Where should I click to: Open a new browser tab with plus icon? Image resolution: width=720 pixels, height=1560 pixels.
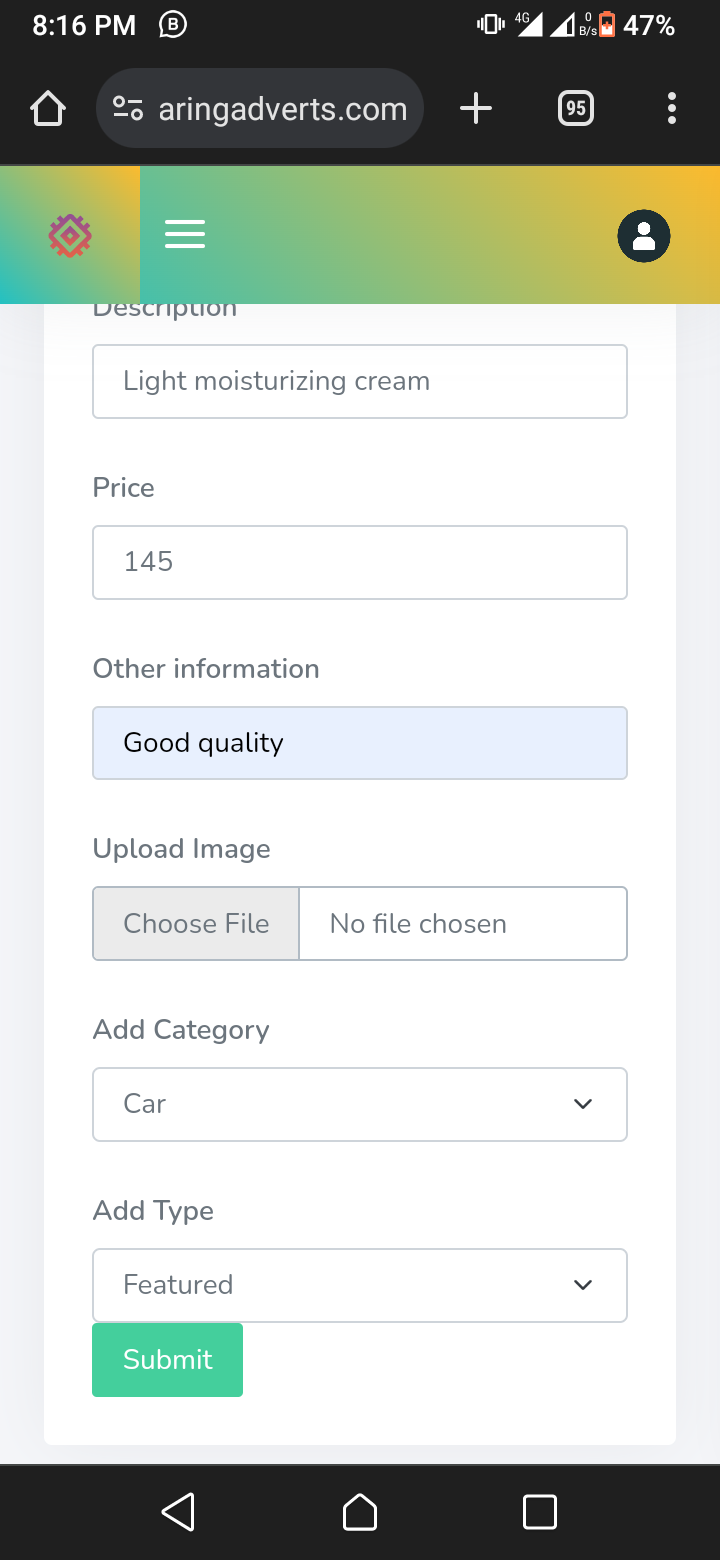click(476, 108)
